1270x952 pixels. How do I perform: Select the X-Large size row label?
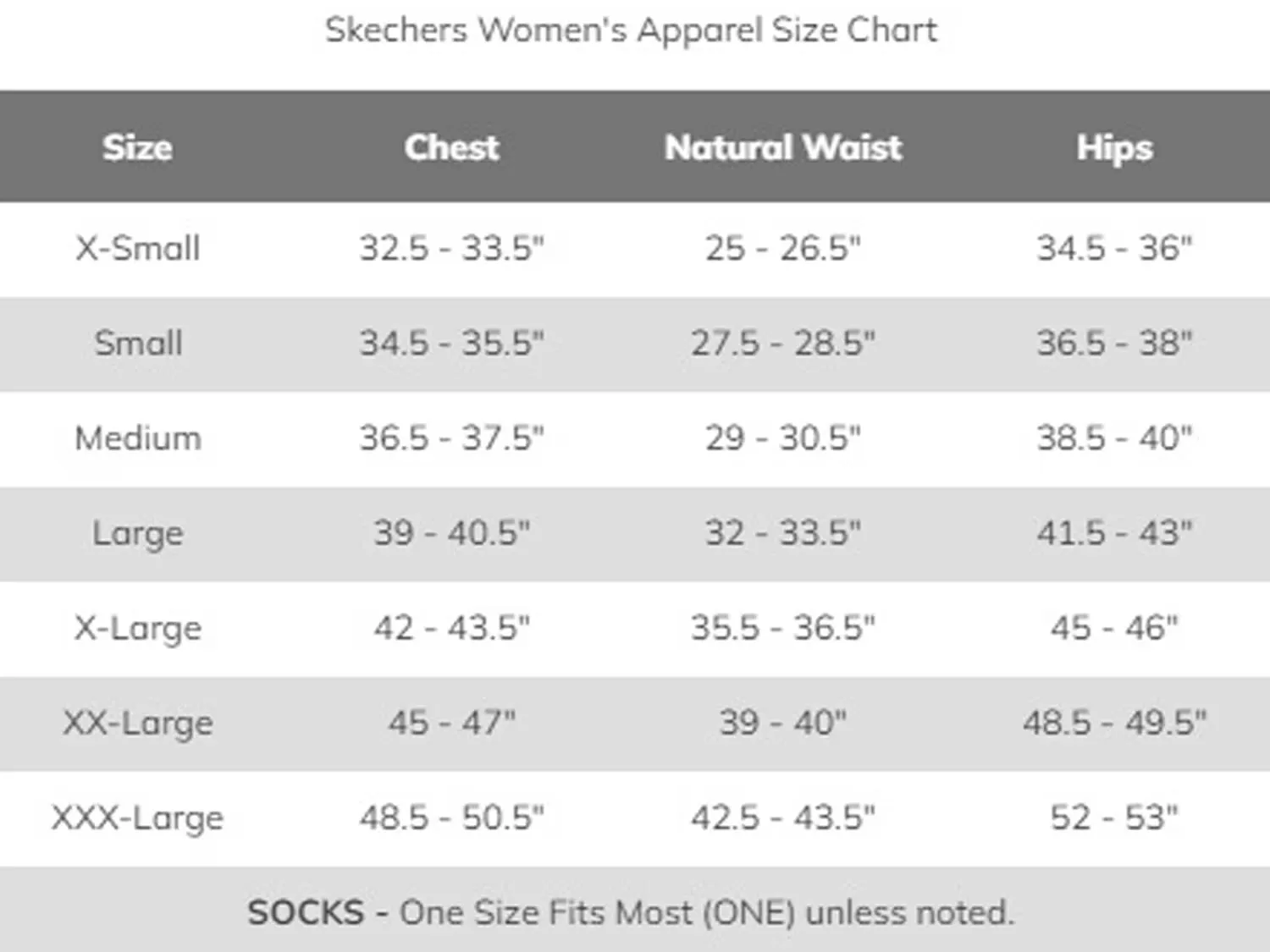click(x=138, y=628)
